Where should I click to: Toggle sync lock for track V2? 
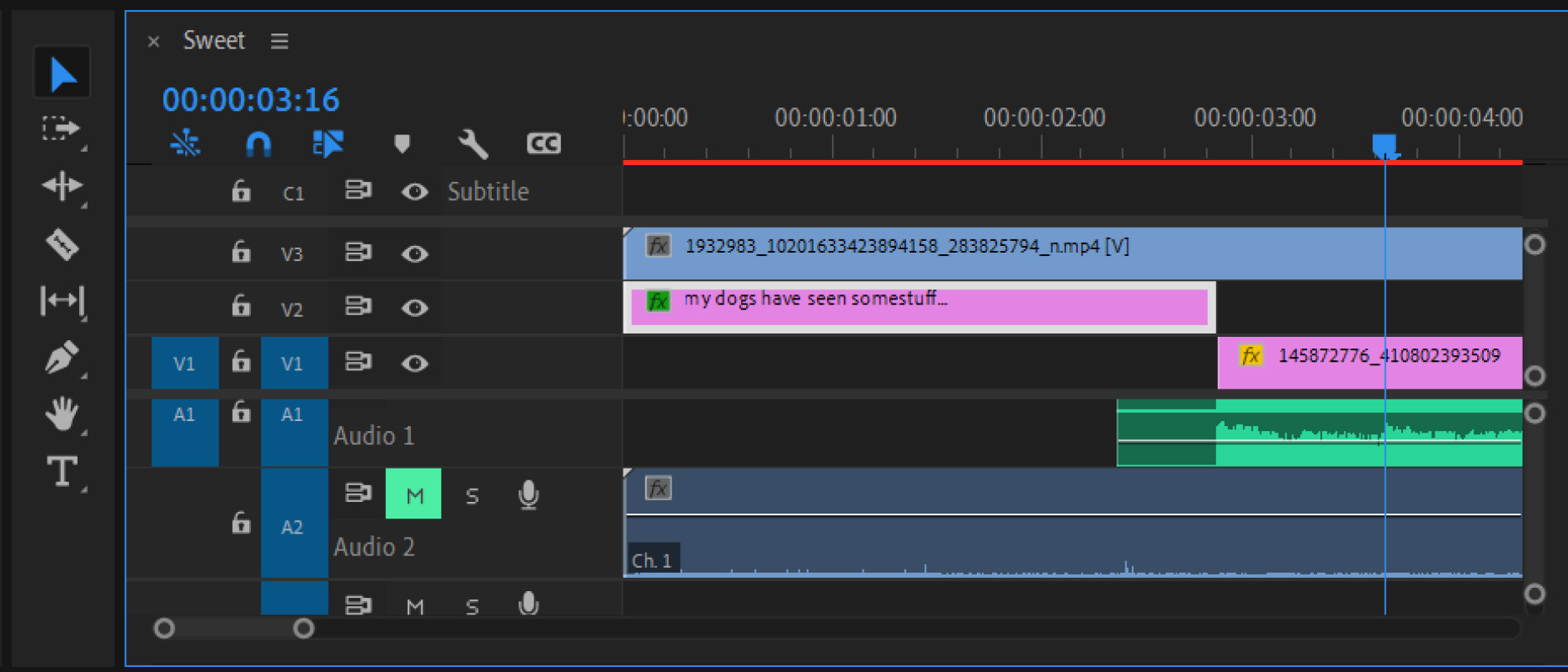point(358,306)
